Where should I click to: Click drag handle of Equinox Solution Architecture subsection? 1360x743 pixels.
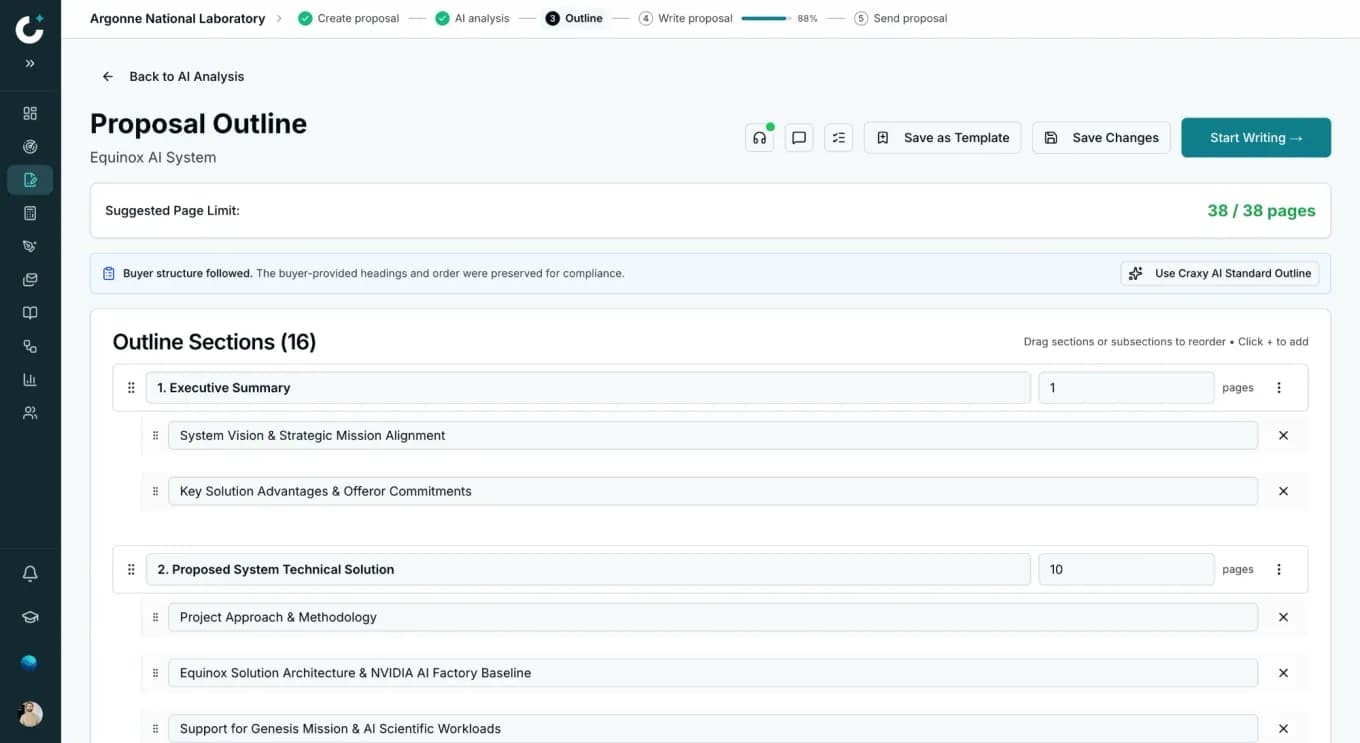pos(155,673)
